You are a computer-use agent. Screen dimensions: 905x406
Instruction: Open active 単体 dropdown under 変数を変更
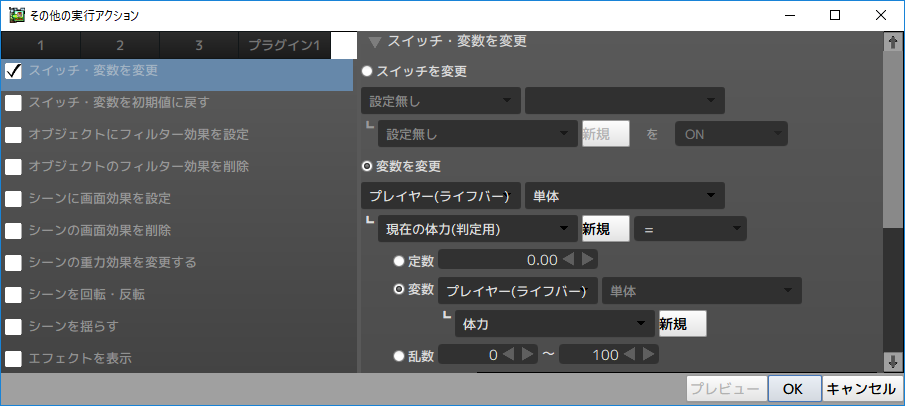tap(624, 196)
